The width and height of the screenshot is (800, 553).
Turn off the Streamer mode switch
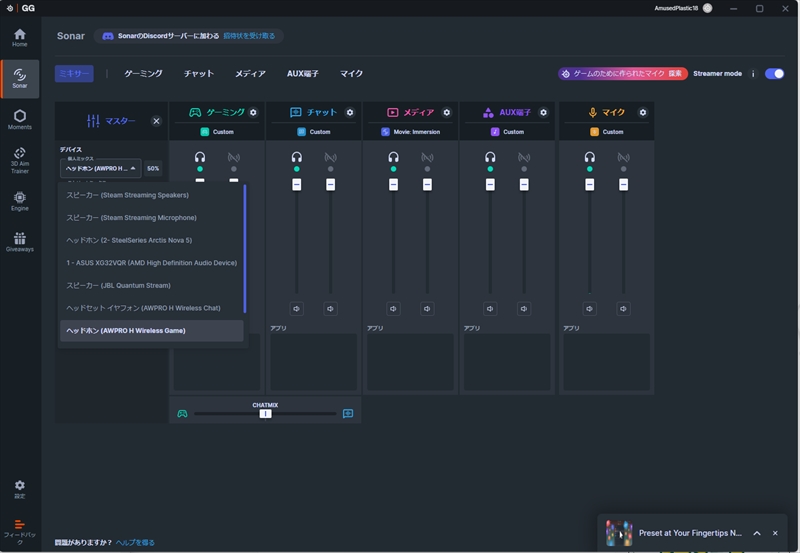(x=774, y=74)
